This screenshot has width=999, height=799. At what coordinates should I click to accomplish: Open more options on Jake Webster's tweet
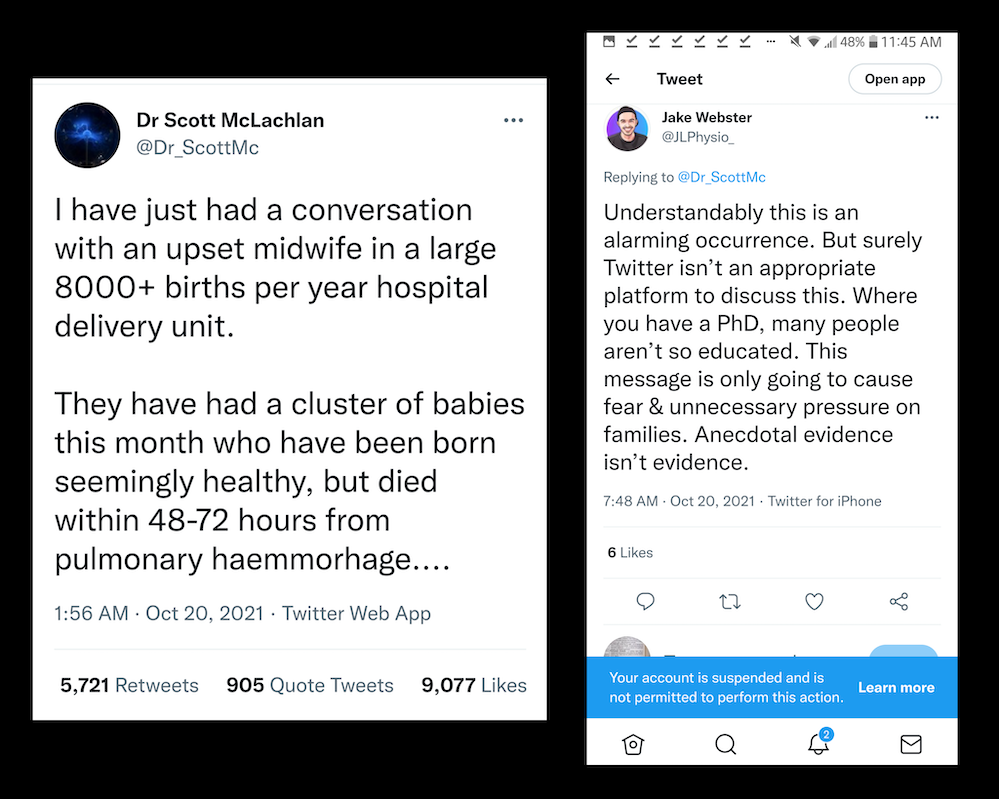932,117
